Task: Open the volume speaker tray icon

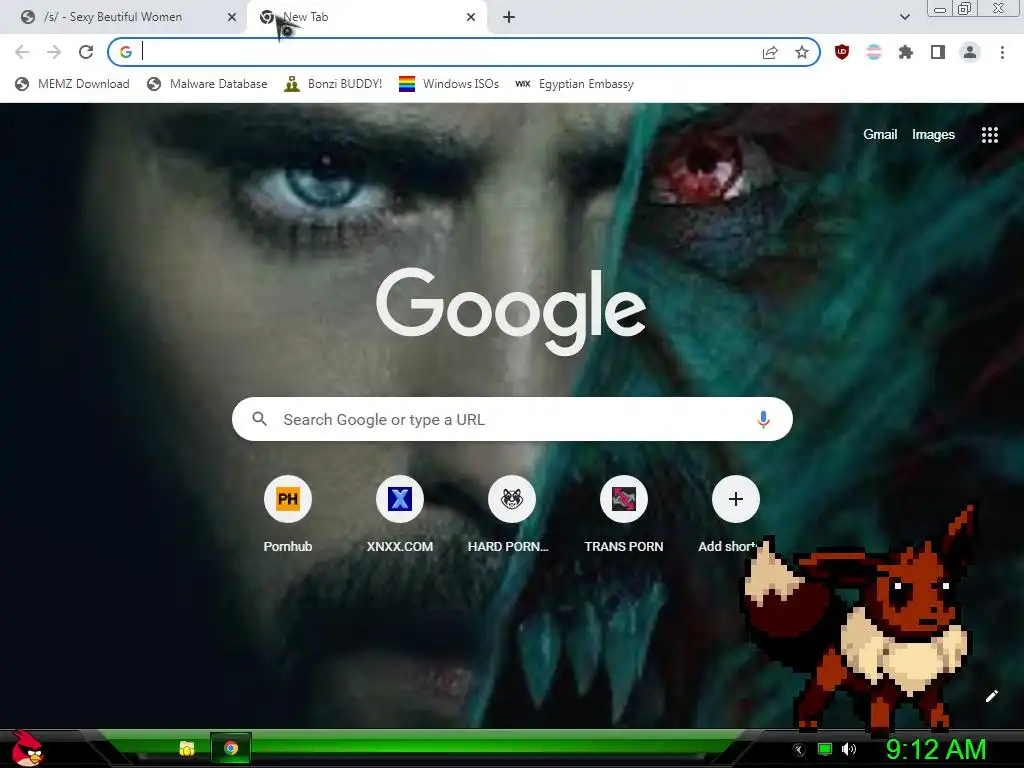Action: pyautogui.click(x=848, y=750)
